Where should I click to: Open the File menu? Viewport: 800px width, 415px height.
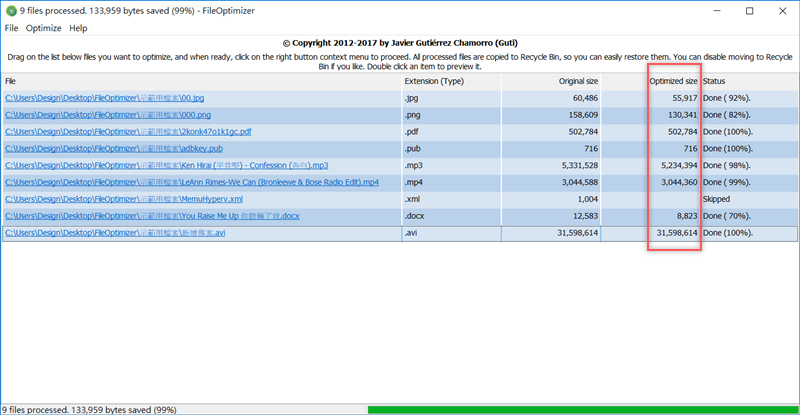(11, 28)
